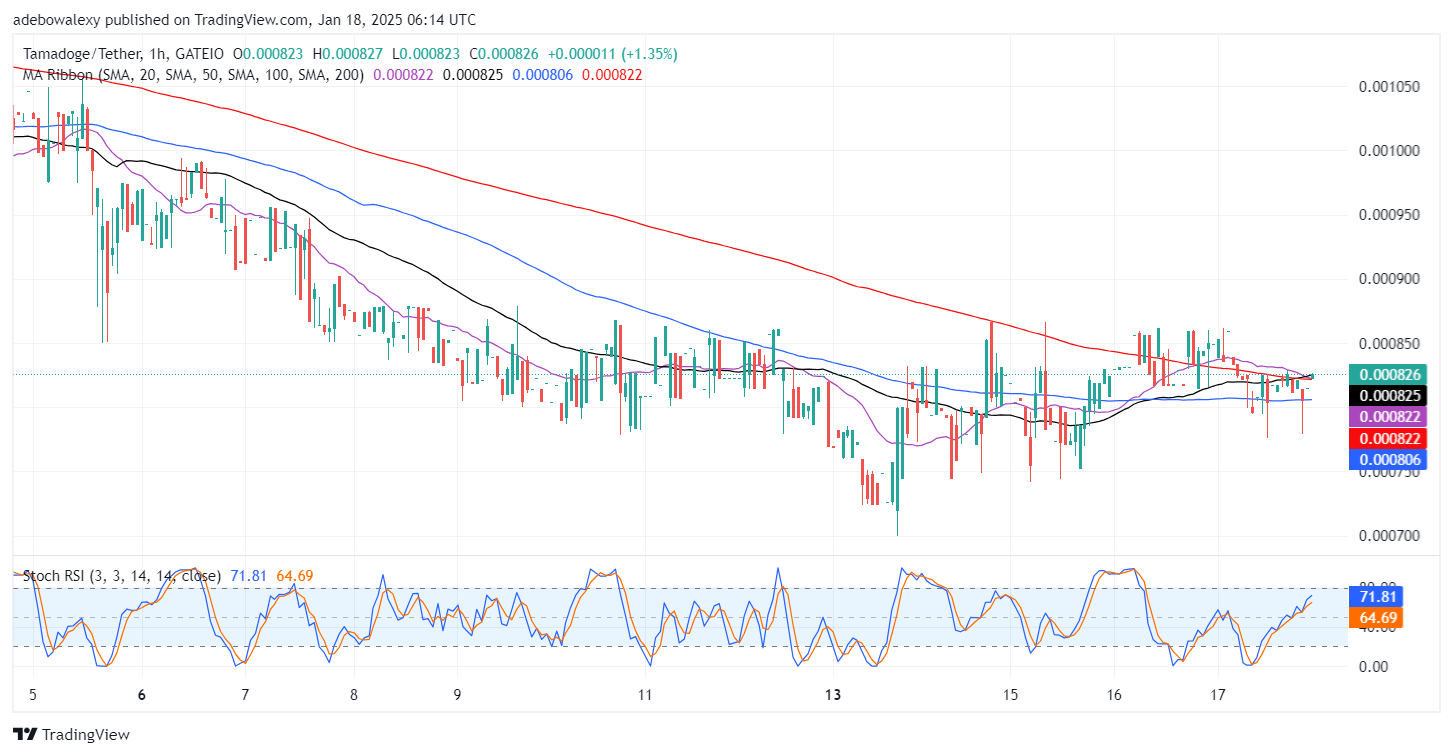Click the date label 9 on time axis
This screenshot has height=756, width=1453.
(457, 695)
